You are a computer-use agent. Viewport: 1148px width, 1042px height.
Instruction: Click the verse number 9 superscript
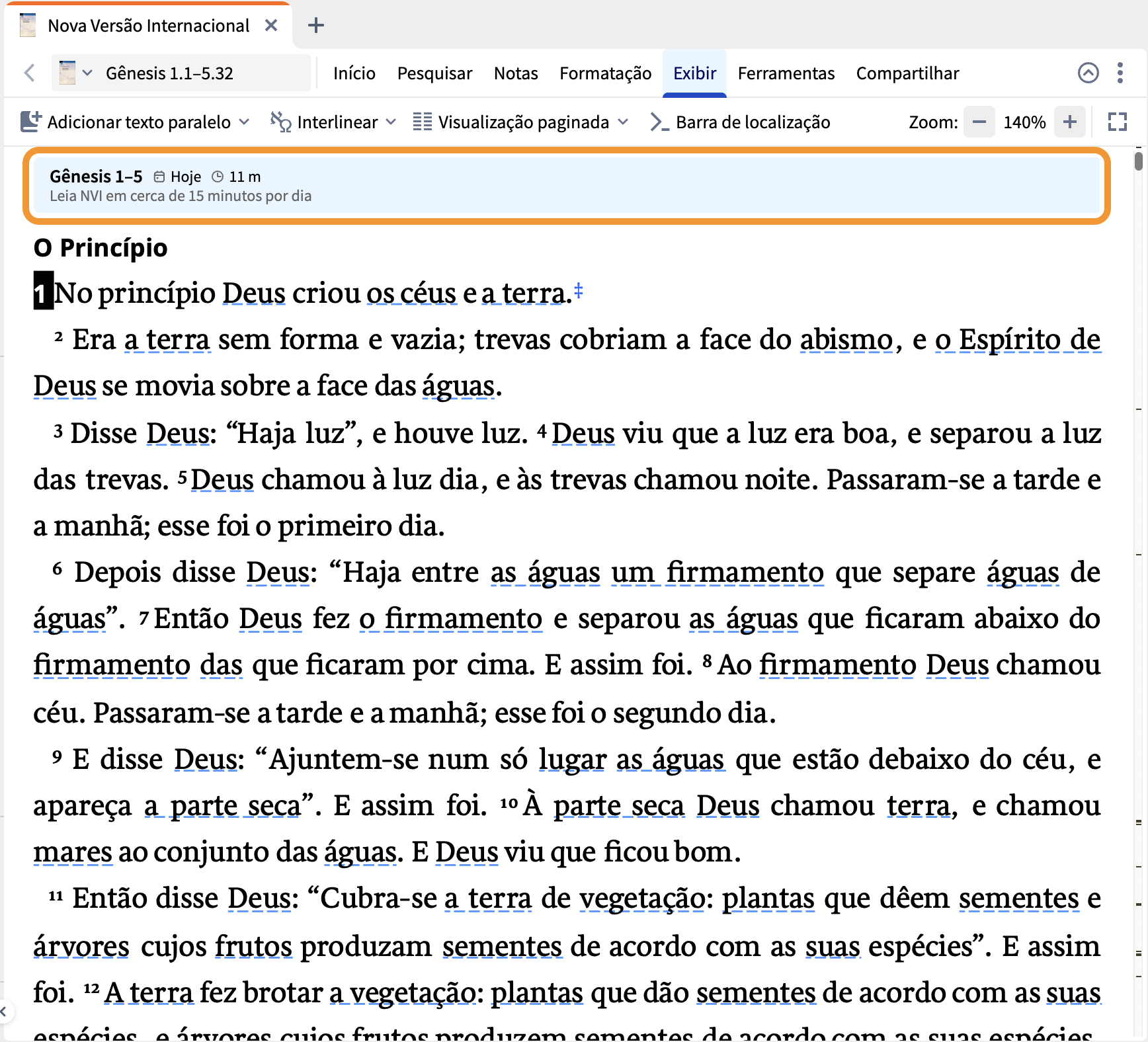click(x=57, y=756)
